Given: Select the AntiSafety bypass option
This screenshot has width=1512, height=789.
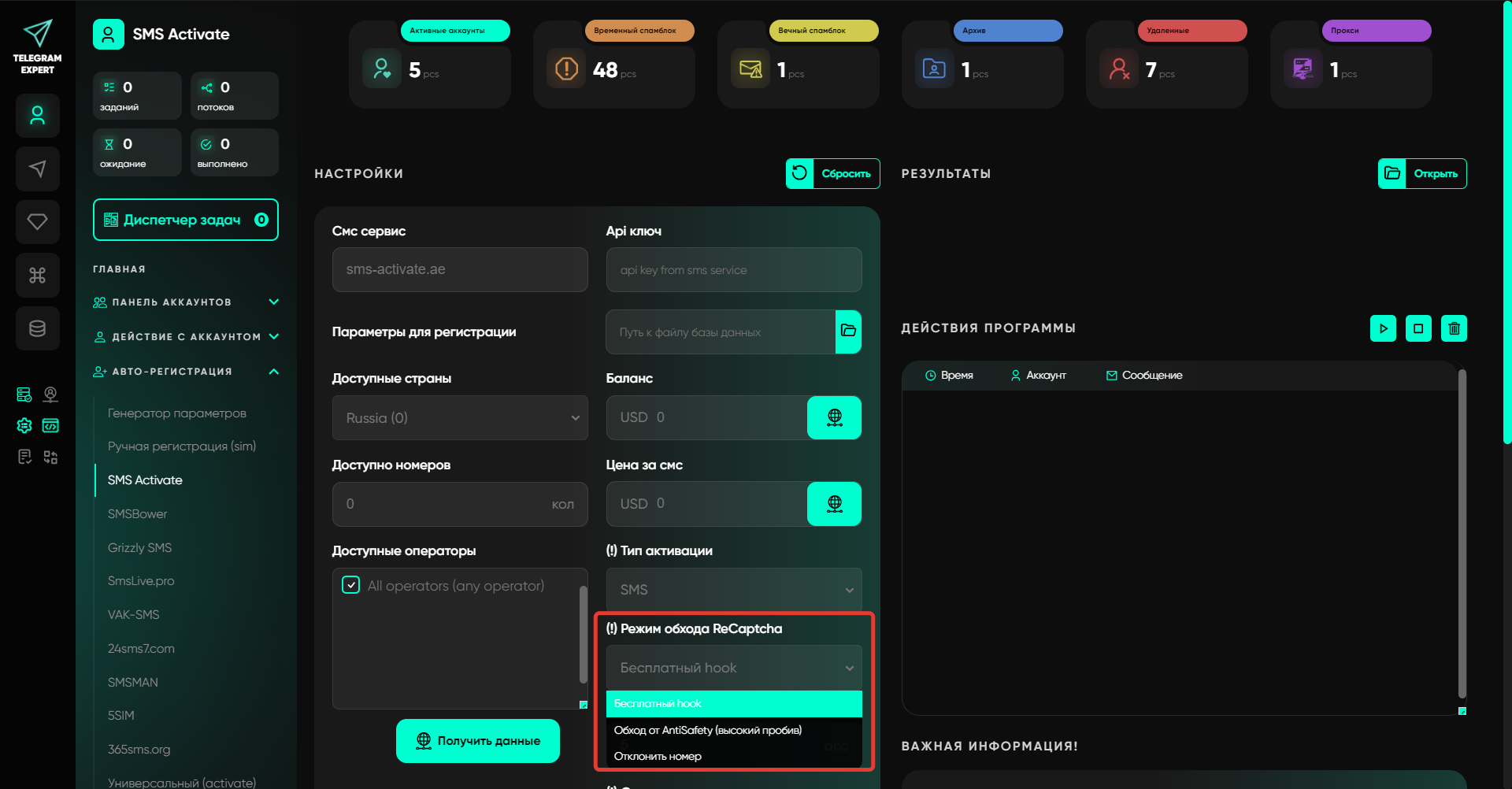Looking at the screenshot, I should tap(707, 730).
